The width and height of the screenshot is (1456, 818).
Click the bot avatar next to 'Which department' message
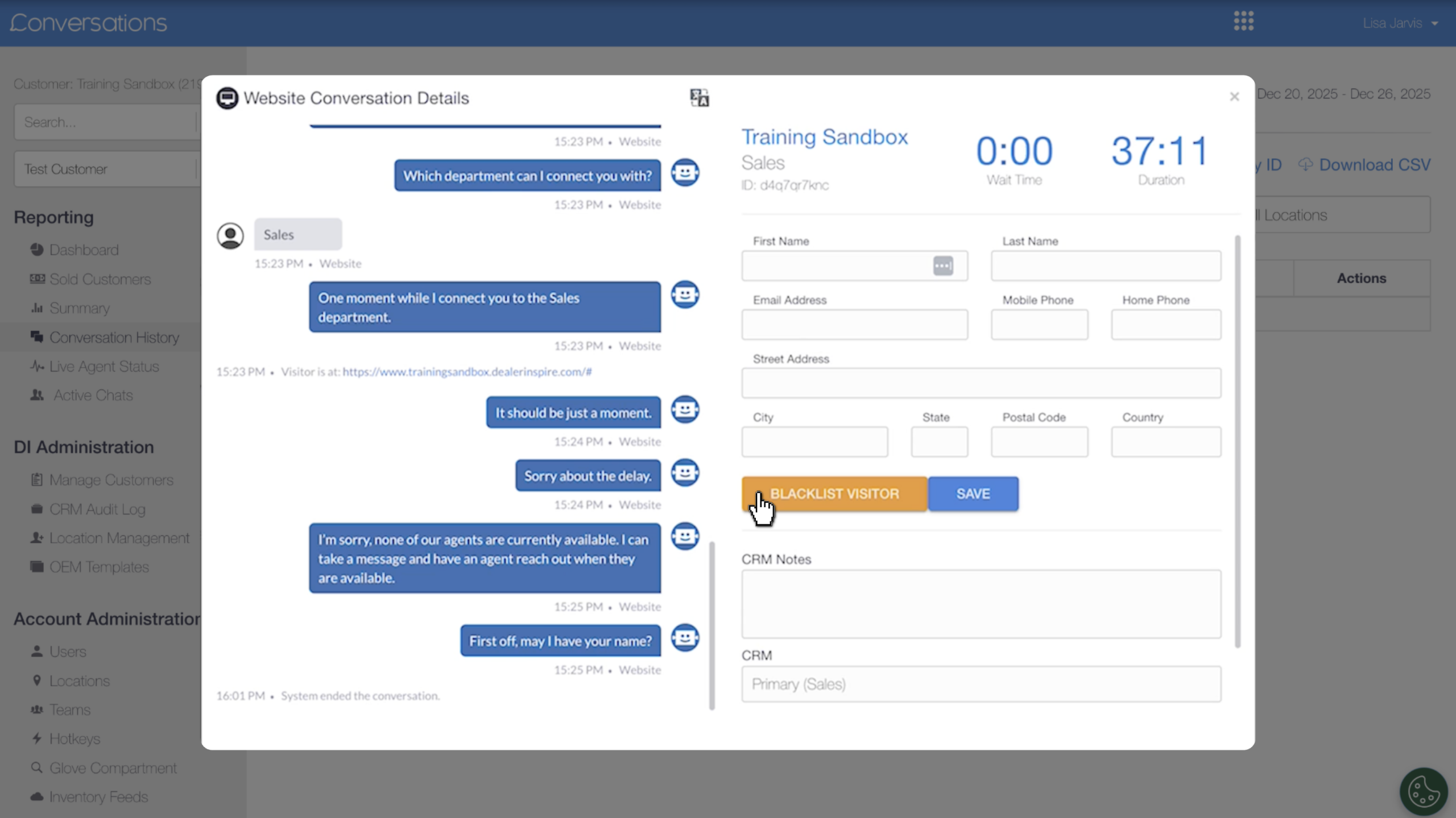click(685, 172)
